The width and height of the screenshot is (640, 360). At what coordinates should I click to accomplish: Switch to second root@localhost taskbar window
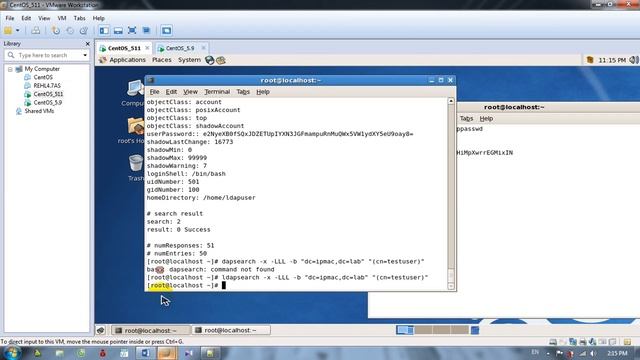click(x=231, y=330)
